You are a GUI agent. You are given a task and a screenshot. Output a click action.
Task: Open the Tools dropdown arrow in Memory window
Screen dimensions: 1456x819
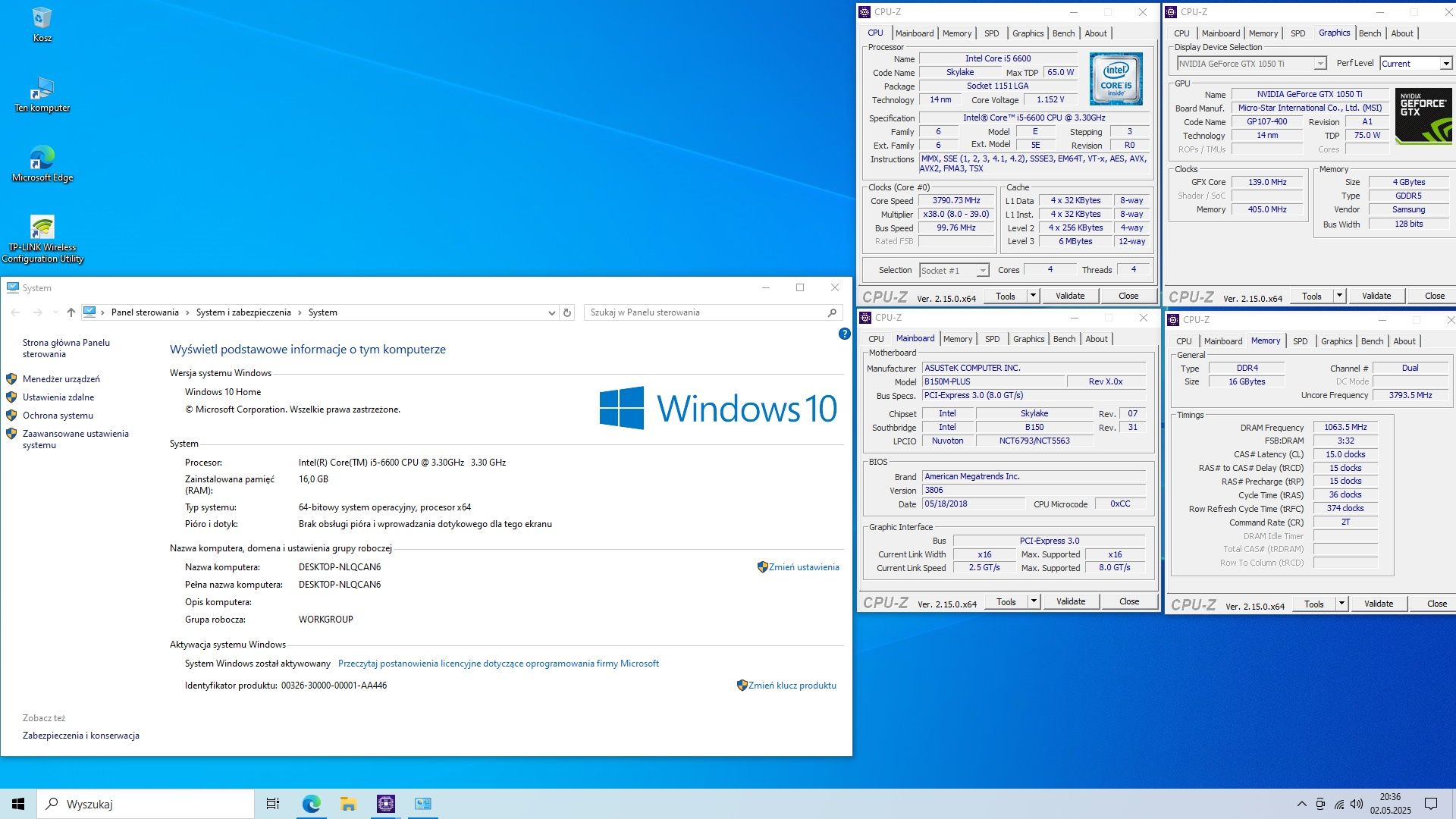(x=1341, y=604)
